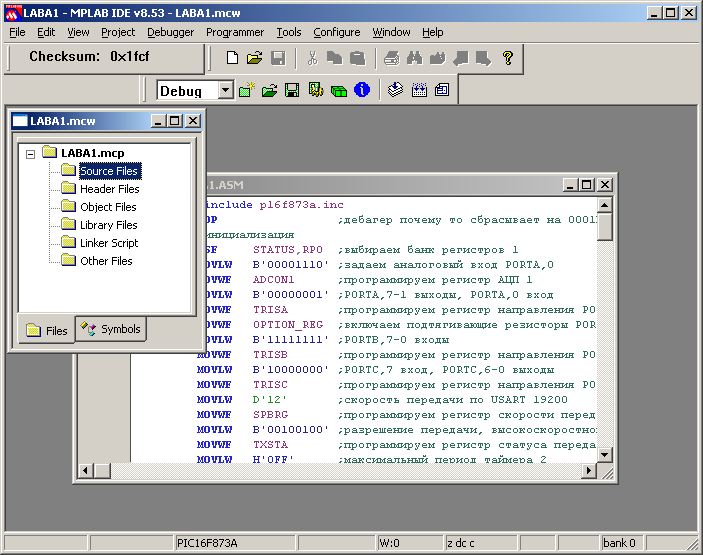
Task: Open the Window menu
Action: 391,32
